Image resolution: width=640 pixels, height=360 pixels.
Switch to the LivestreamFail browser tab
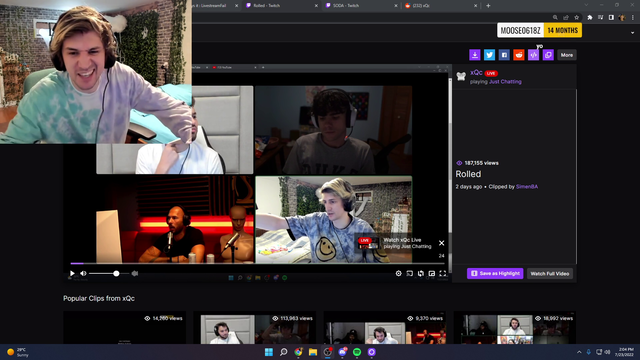coord(213,6)
